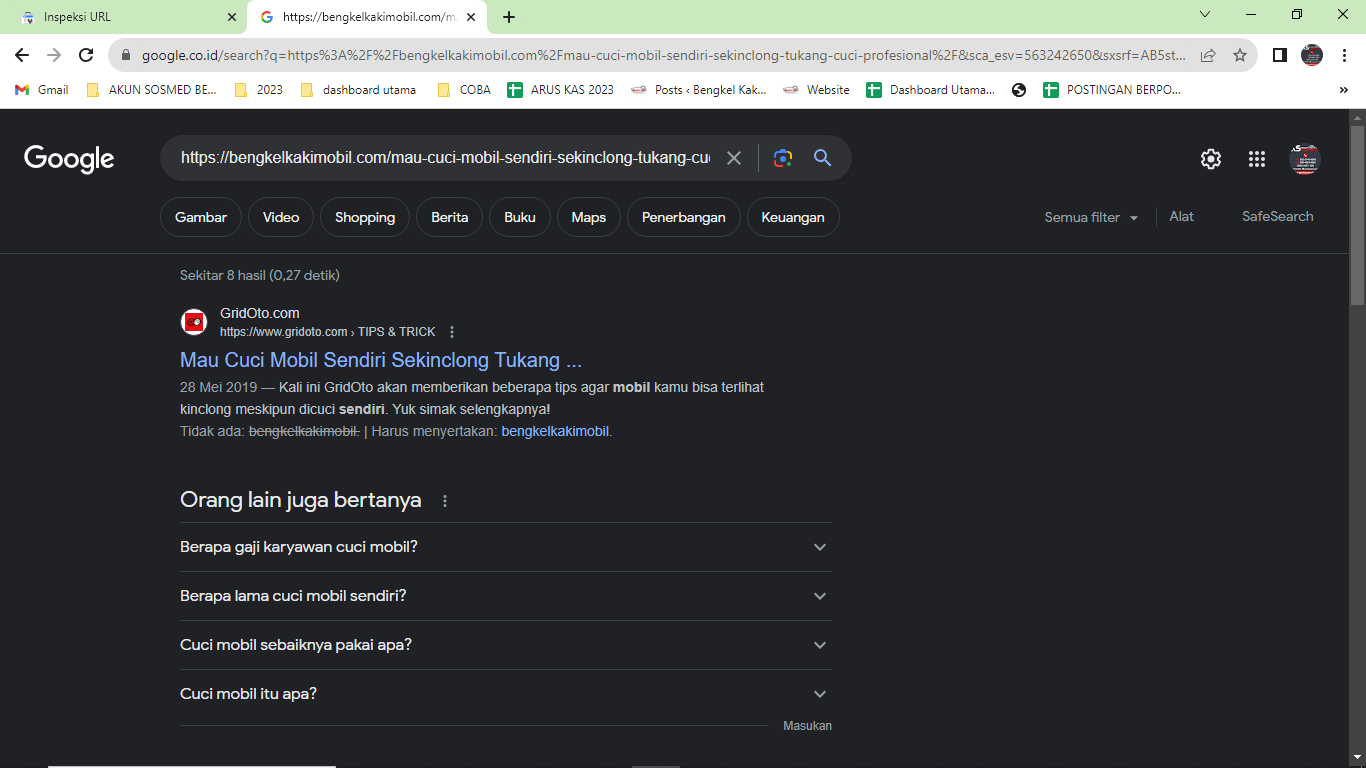Bookmark this page with the star icon
1366x768 pixels.
pyautogui.click(x=1240, y=56)
